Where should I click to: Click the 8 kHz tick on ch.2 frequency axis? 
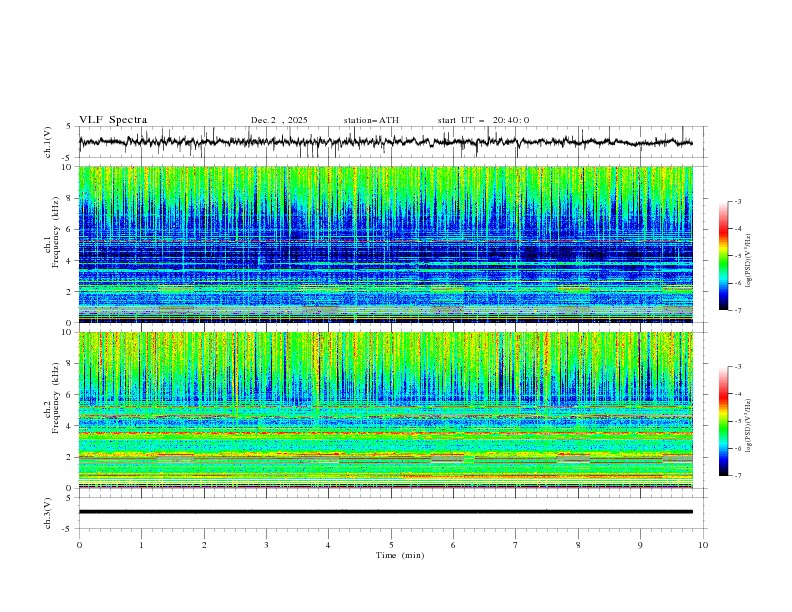point(70,364)
